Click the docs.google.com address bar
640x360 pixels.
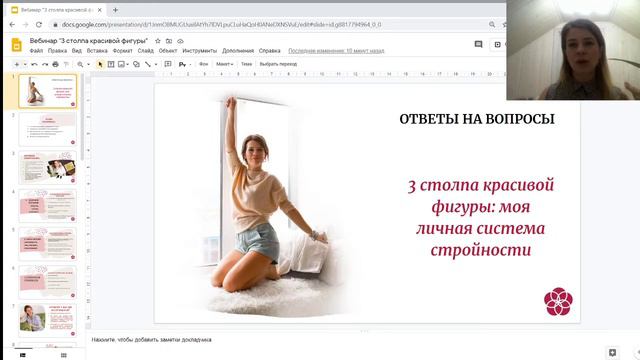click(269, 24)
